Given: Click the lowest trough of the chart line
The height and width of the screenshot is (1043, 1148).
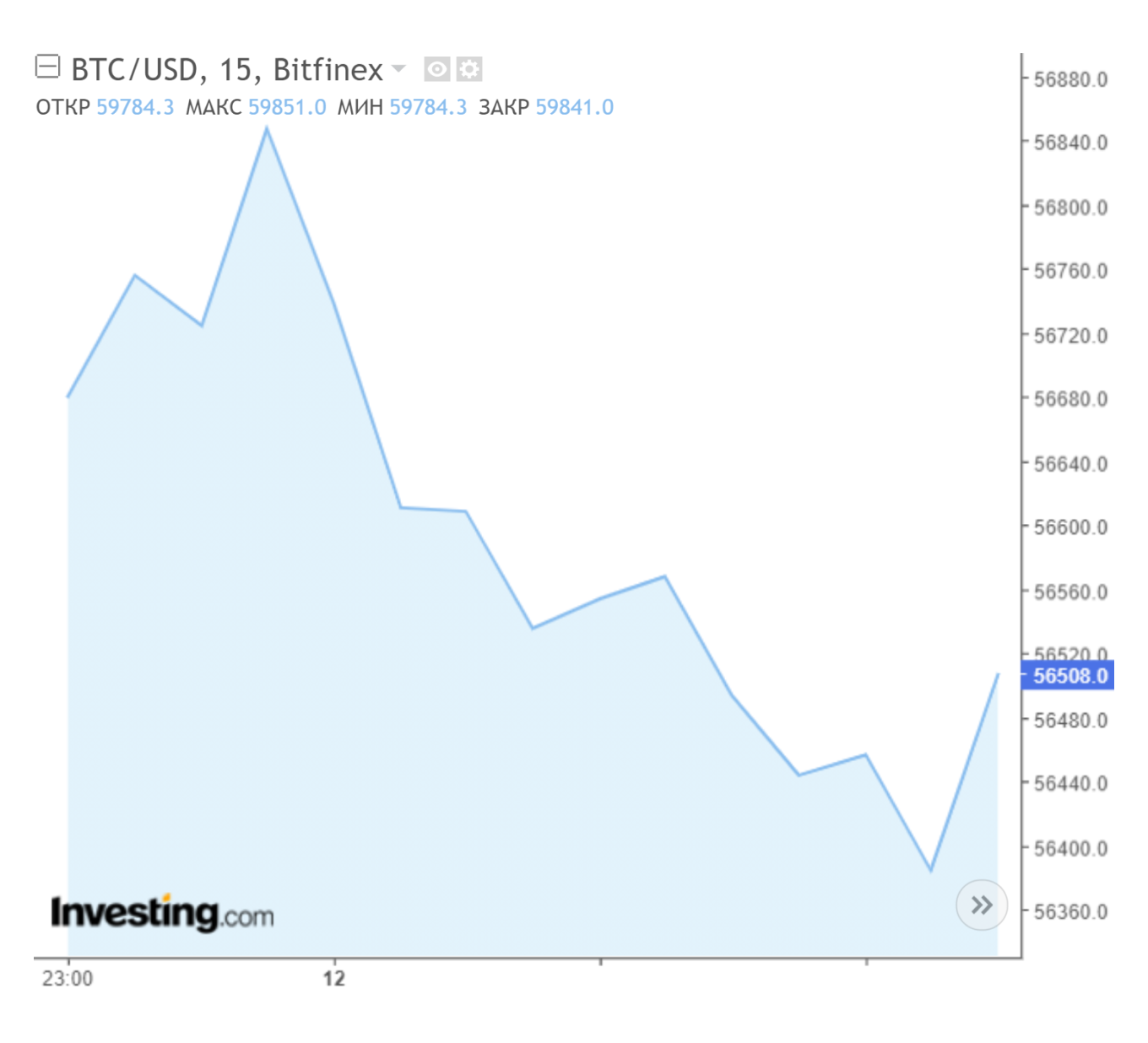Looking at the screenshot, I should pyautogui.click(x=931, y=869).
